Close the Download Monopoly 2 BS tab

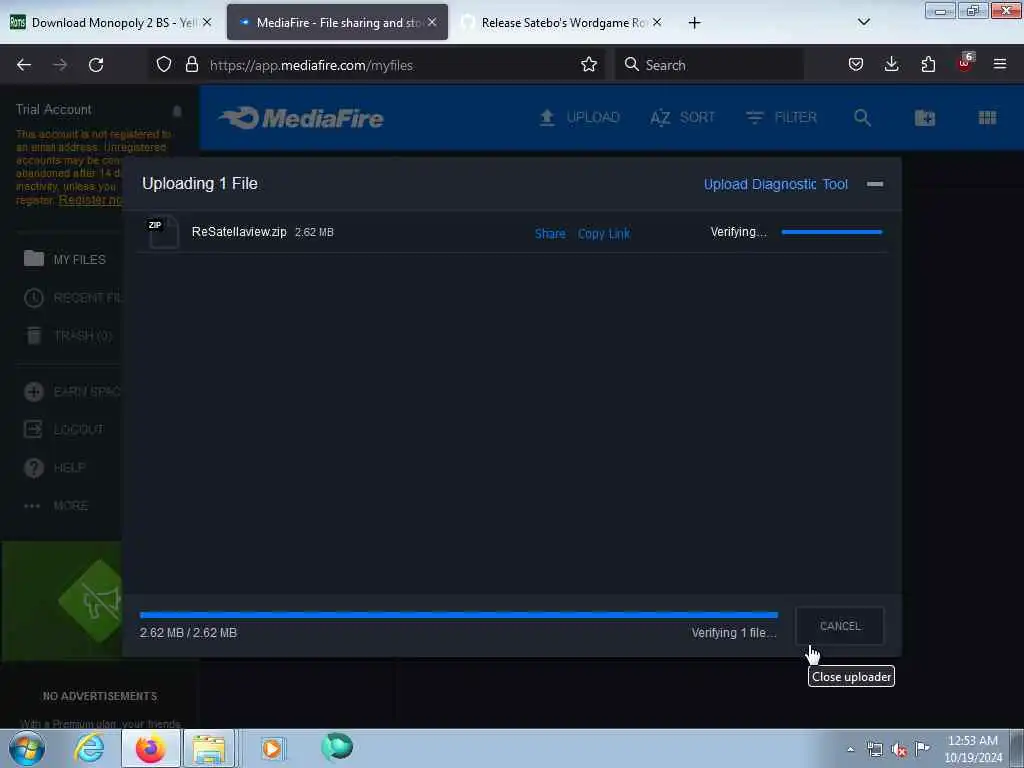click(x=206, y=22)
